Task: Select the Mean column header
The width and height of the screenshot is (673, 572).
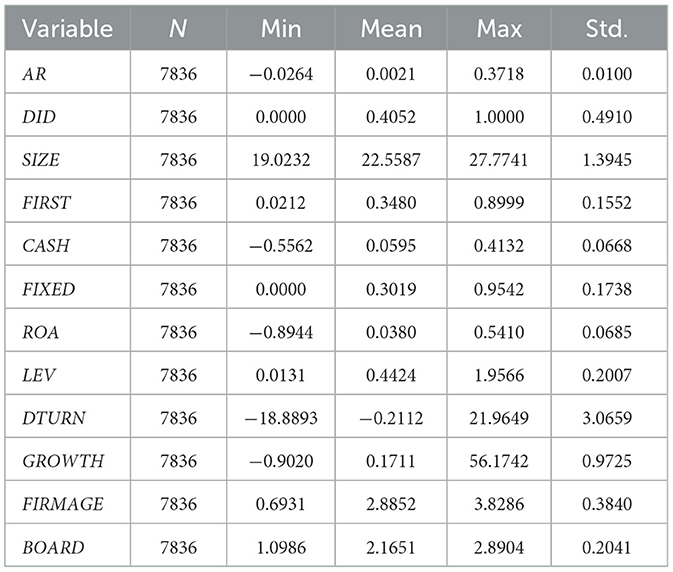Action: 391,29
